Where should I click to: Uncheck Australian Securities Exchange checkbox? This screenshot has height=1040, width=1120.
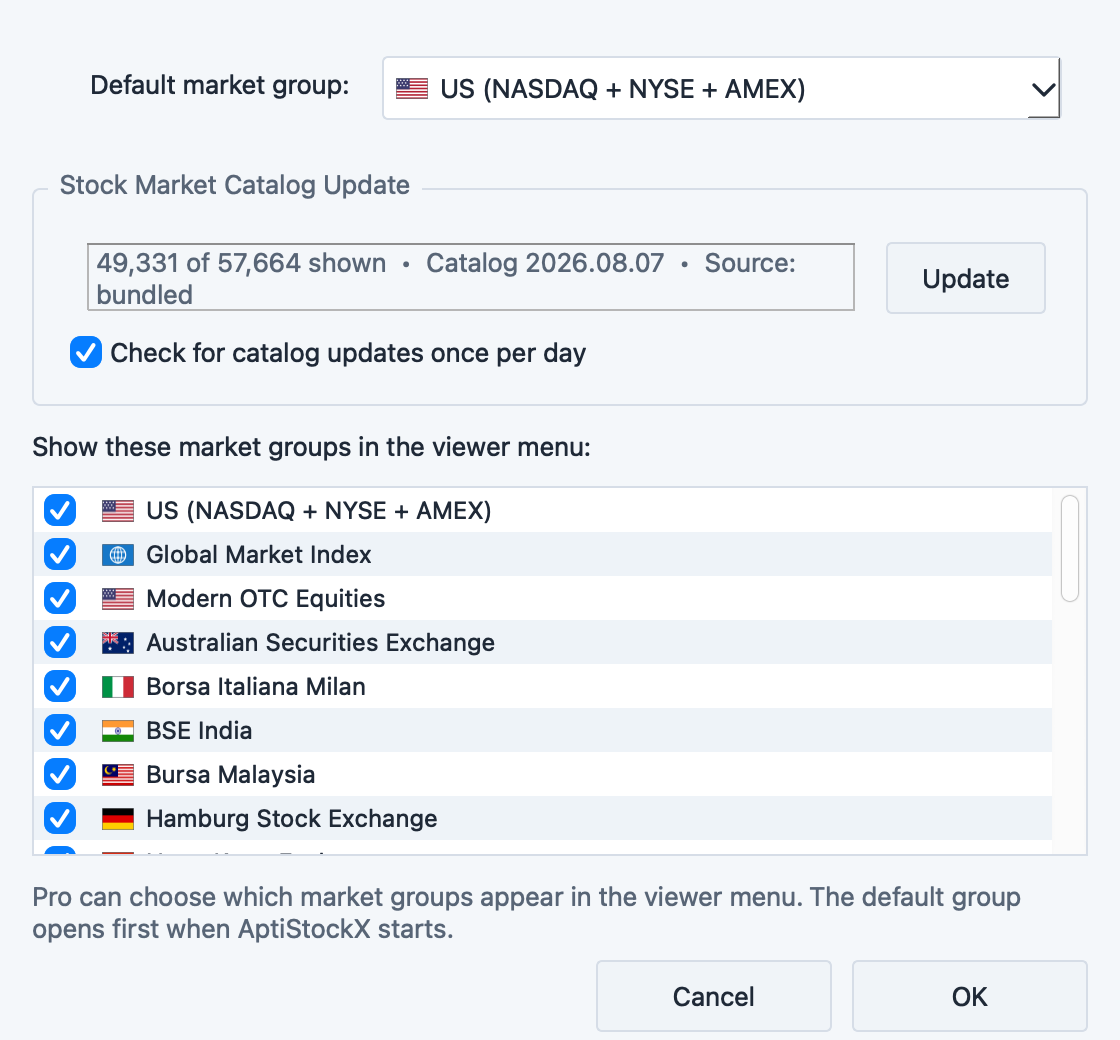[x=60, y=643]
